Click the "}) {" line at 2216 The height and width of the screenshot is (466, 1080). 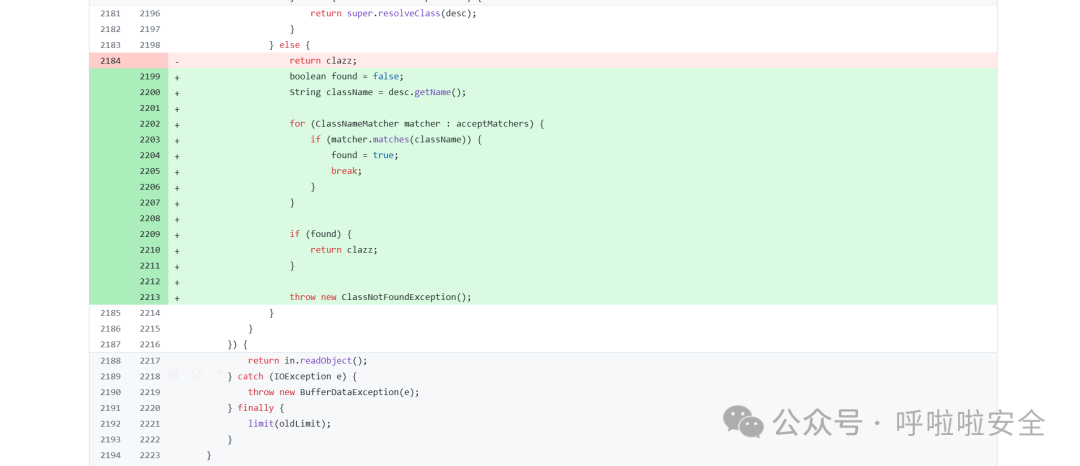tap(237, 345)
